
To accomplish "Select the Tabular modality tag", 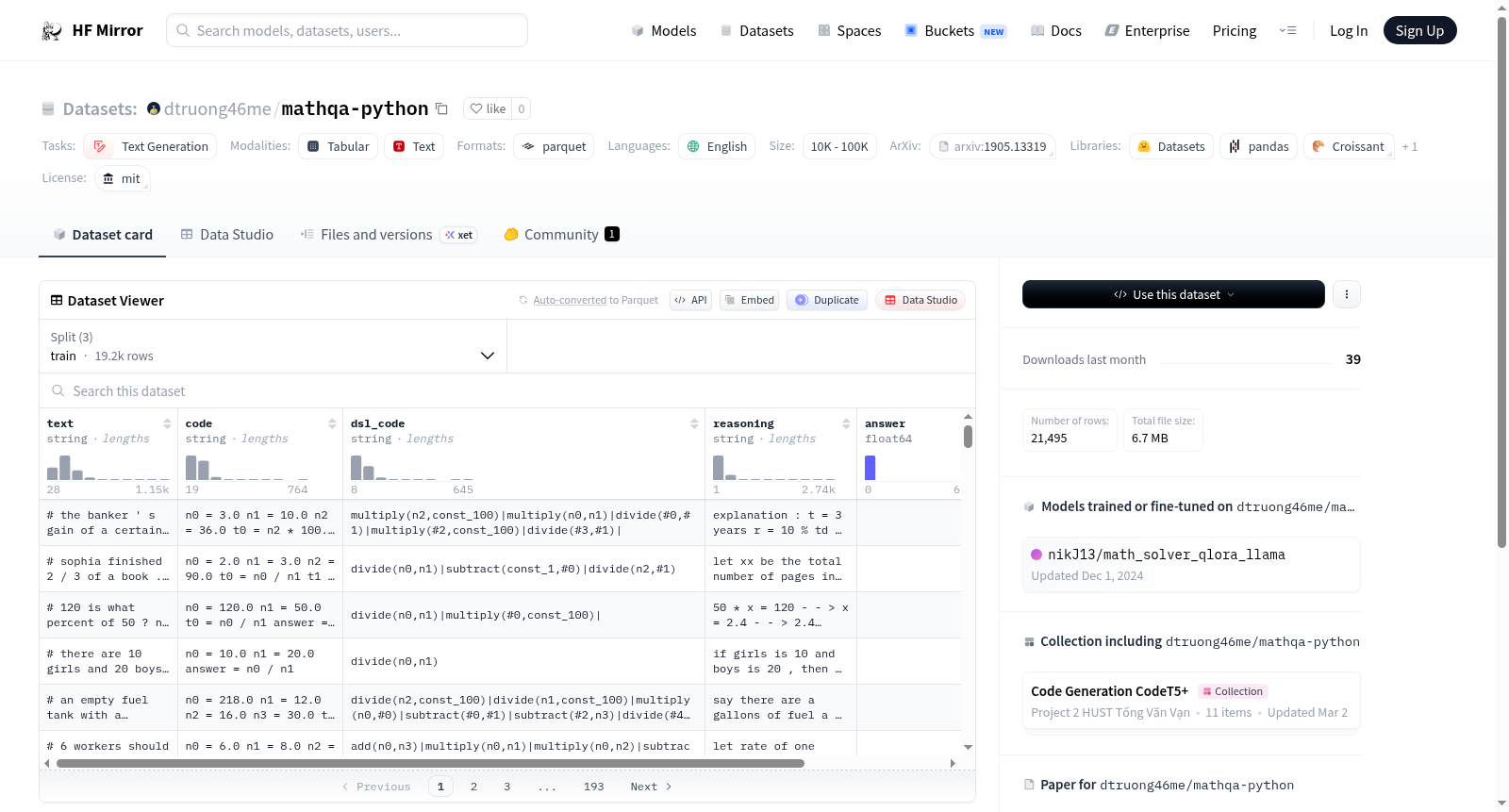I will [x=339, y=146].
